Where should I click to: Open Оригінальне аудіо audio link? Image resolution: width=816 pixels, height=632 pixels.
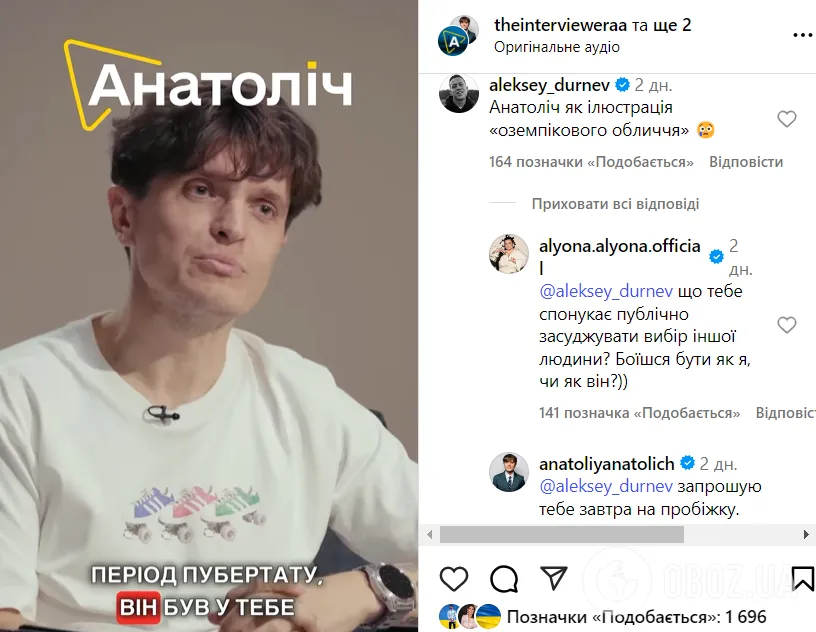click(x=557, y=47)
